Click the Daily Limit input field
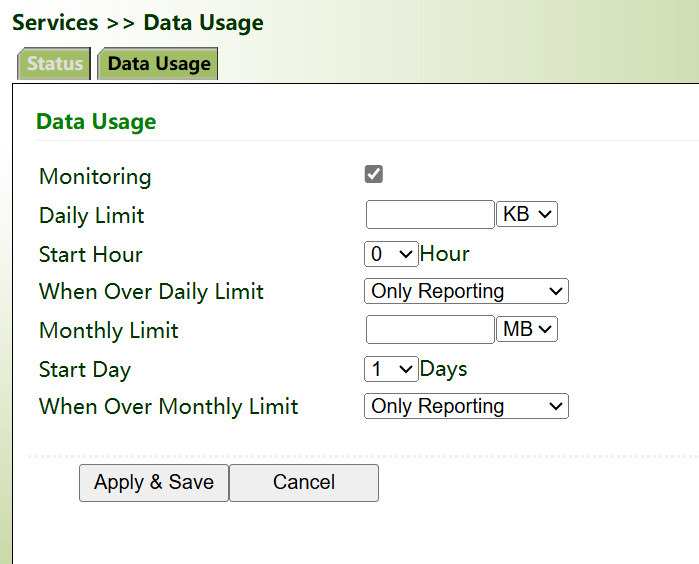The width and height of the screenshot is (699, 564). pos(430,215)
